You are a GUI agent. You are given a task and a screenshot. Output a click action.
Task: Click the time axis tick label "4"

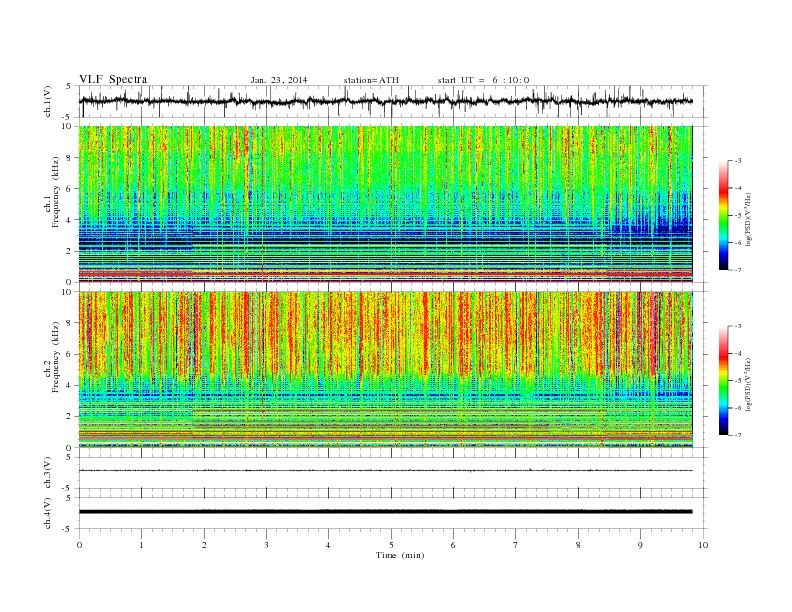[328, 545]
